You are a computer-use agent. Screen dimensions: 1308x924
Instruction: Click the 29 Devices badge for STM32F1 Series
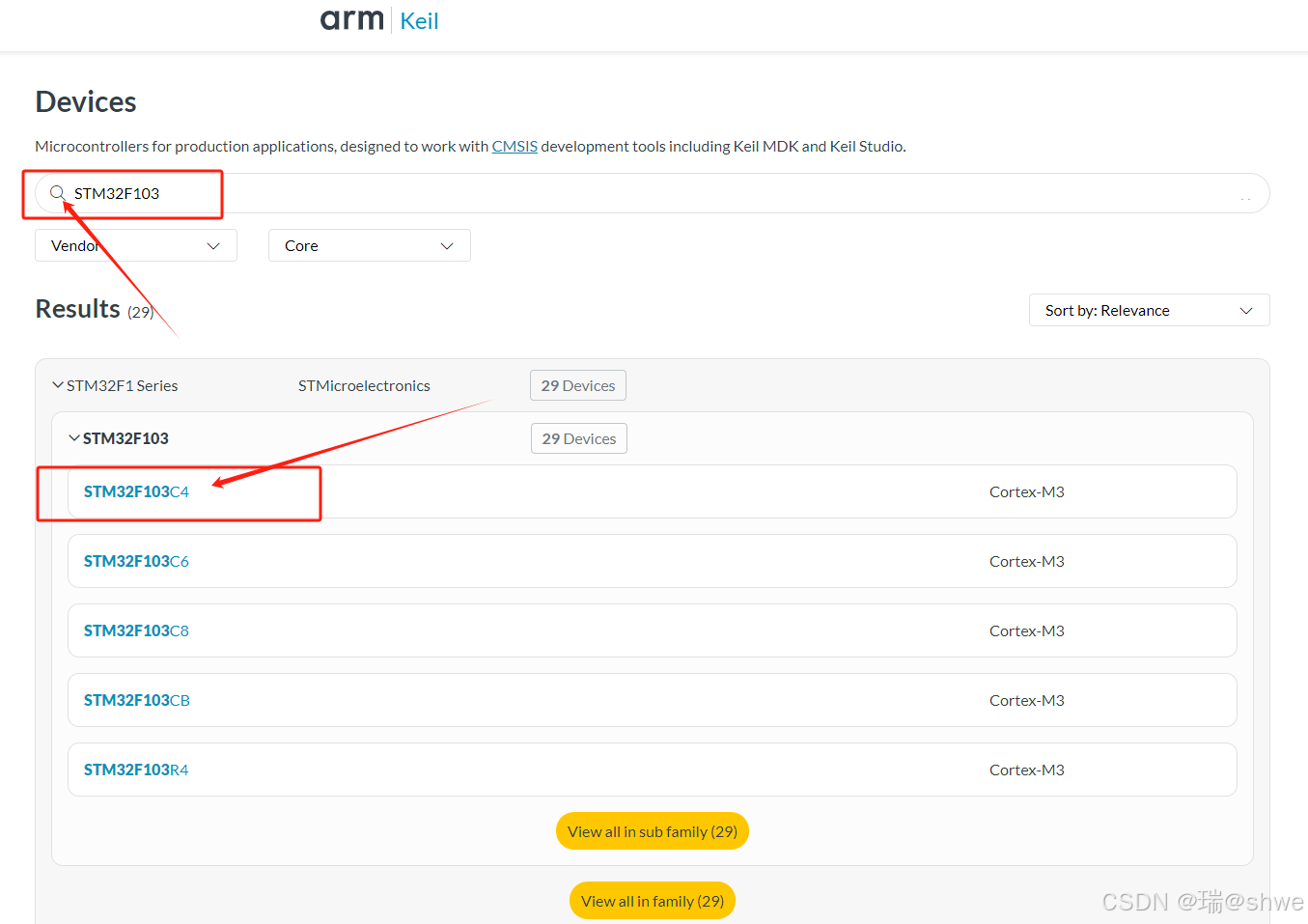(578, 385)
